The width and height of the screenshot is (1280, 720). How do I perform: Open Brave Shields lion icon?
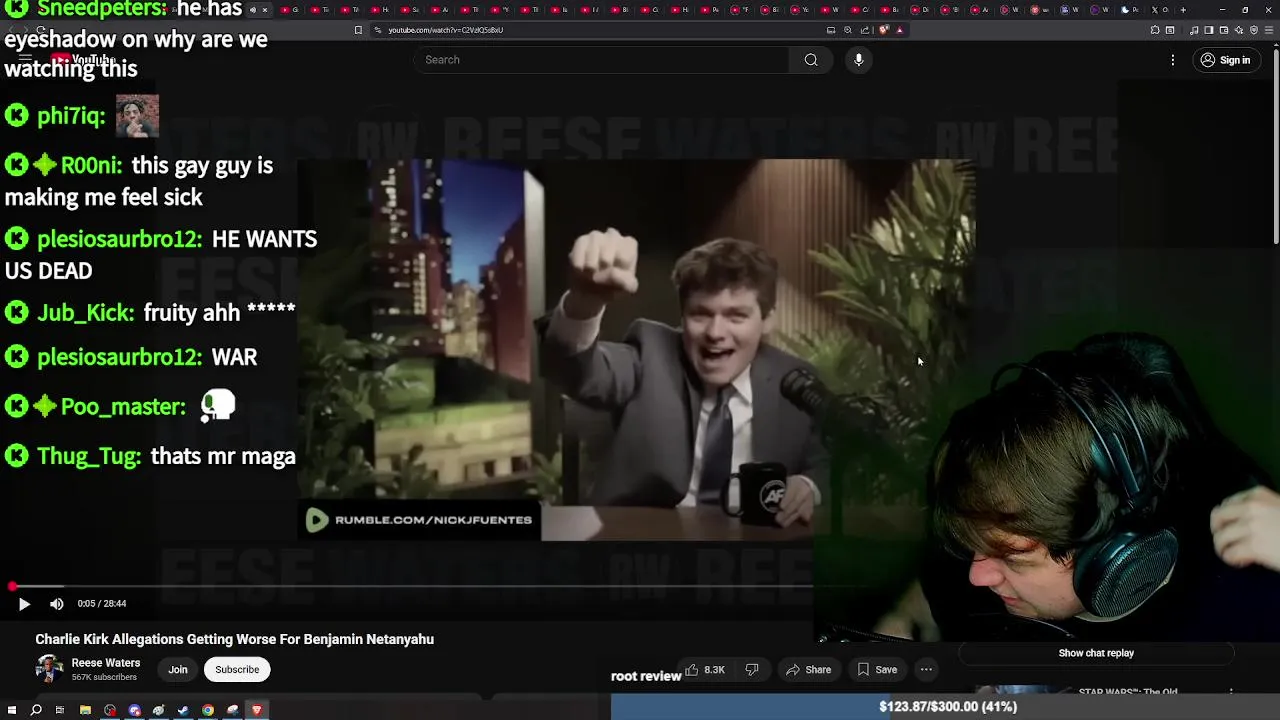(x=884, y=30)
